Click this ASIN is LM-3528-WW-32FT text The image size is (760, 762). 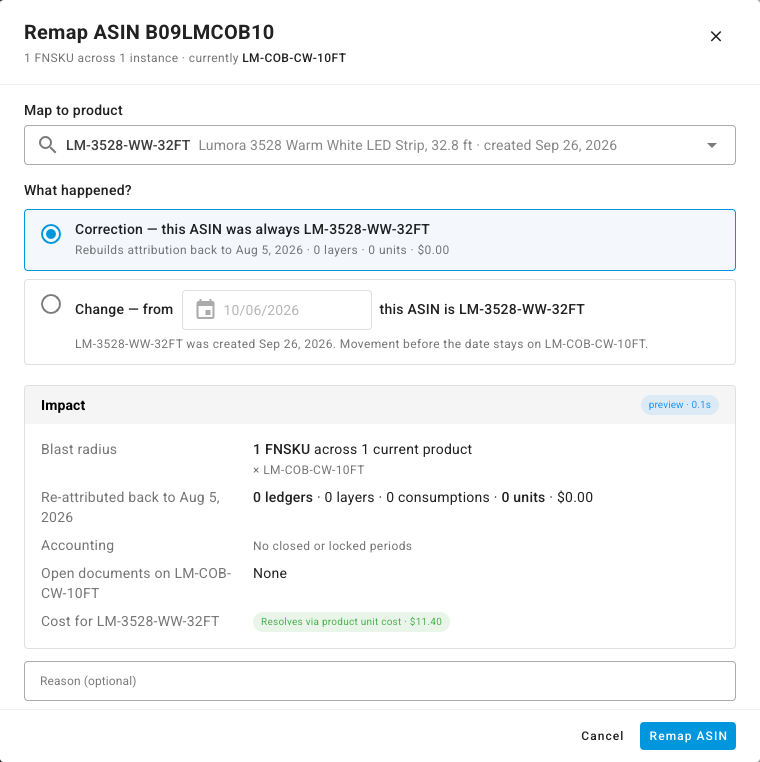482,309
